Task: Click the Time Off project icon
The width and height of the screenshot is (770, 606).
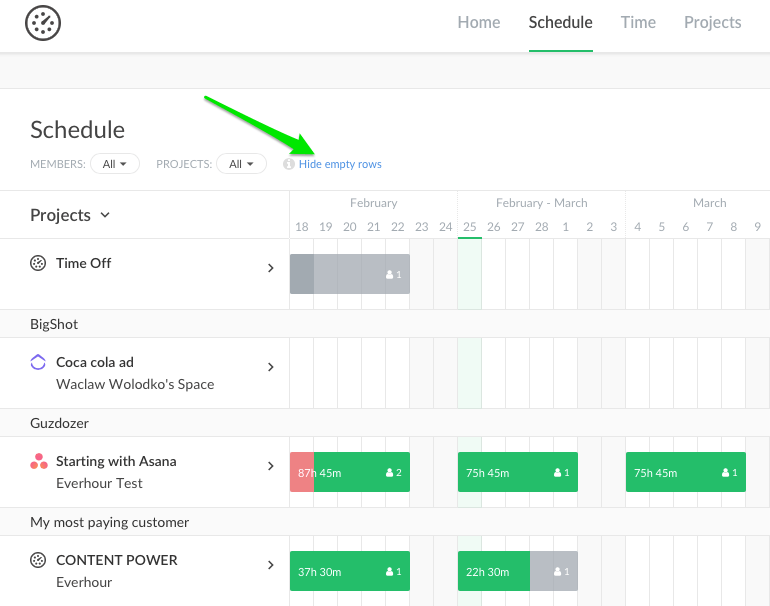Action: click(38, 264)
